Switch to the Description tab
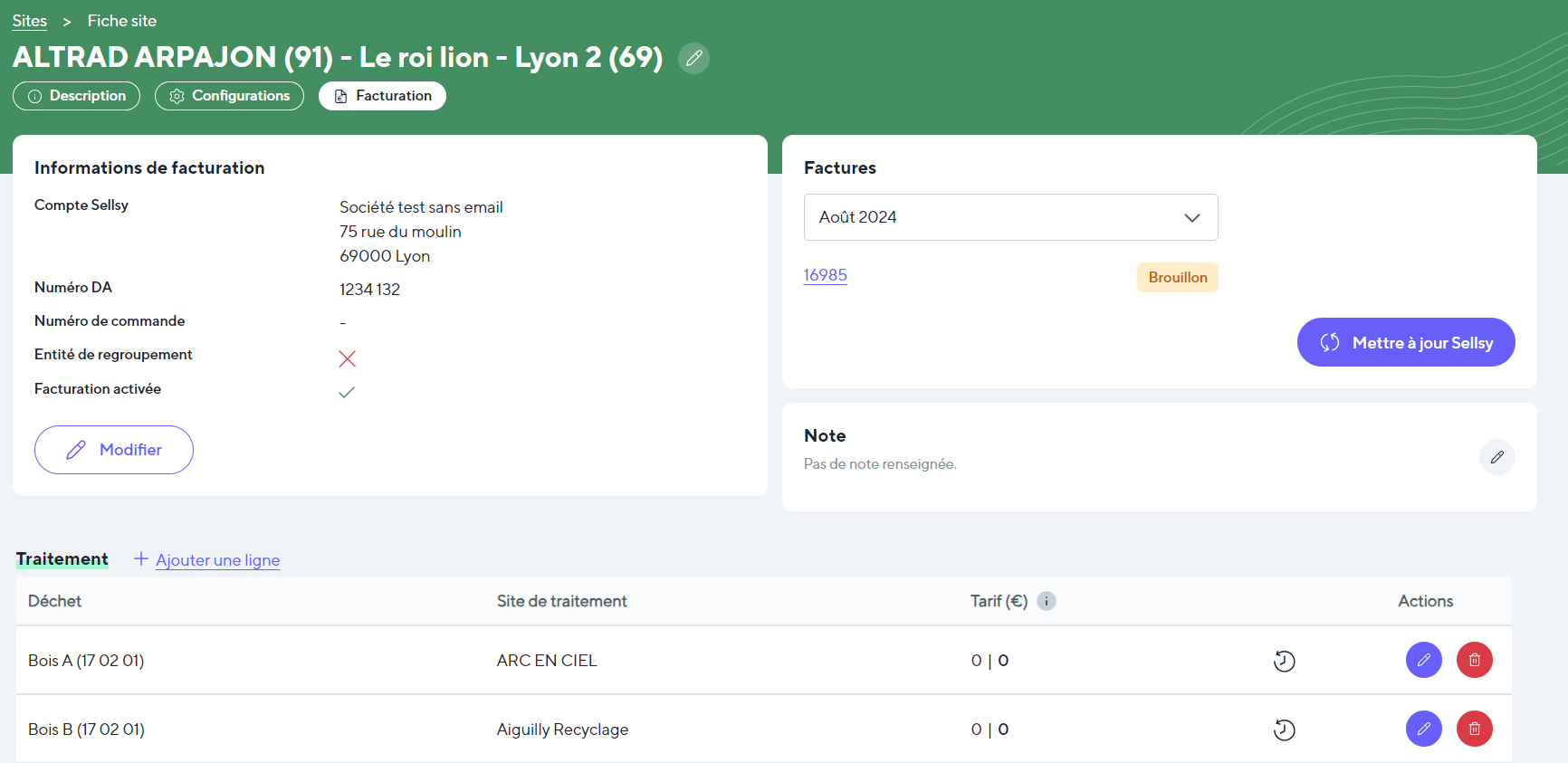 click(x=77, y=96)
